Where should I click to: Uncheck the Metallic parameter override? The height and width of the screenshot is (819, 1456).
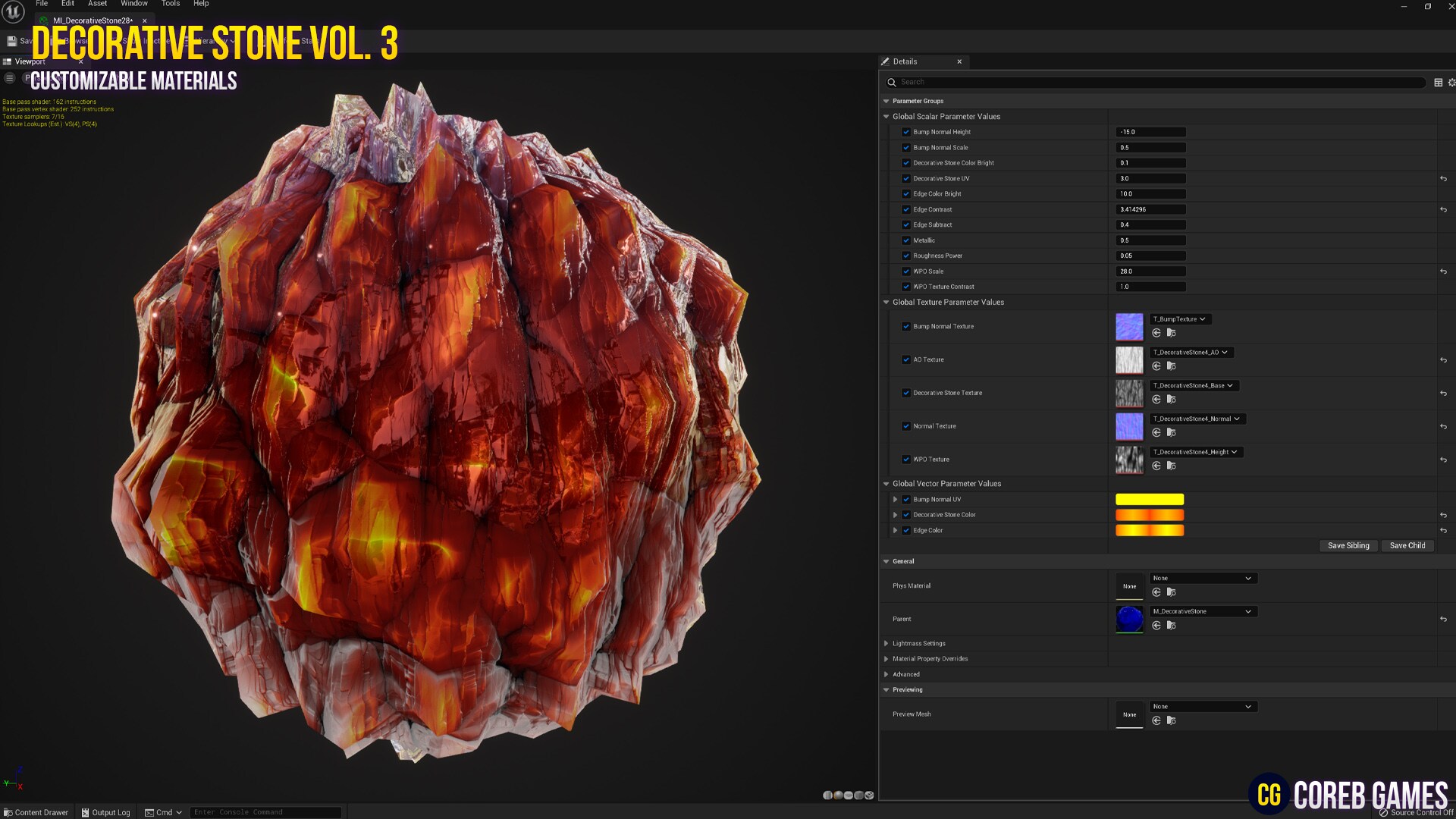tap(905, 240)
